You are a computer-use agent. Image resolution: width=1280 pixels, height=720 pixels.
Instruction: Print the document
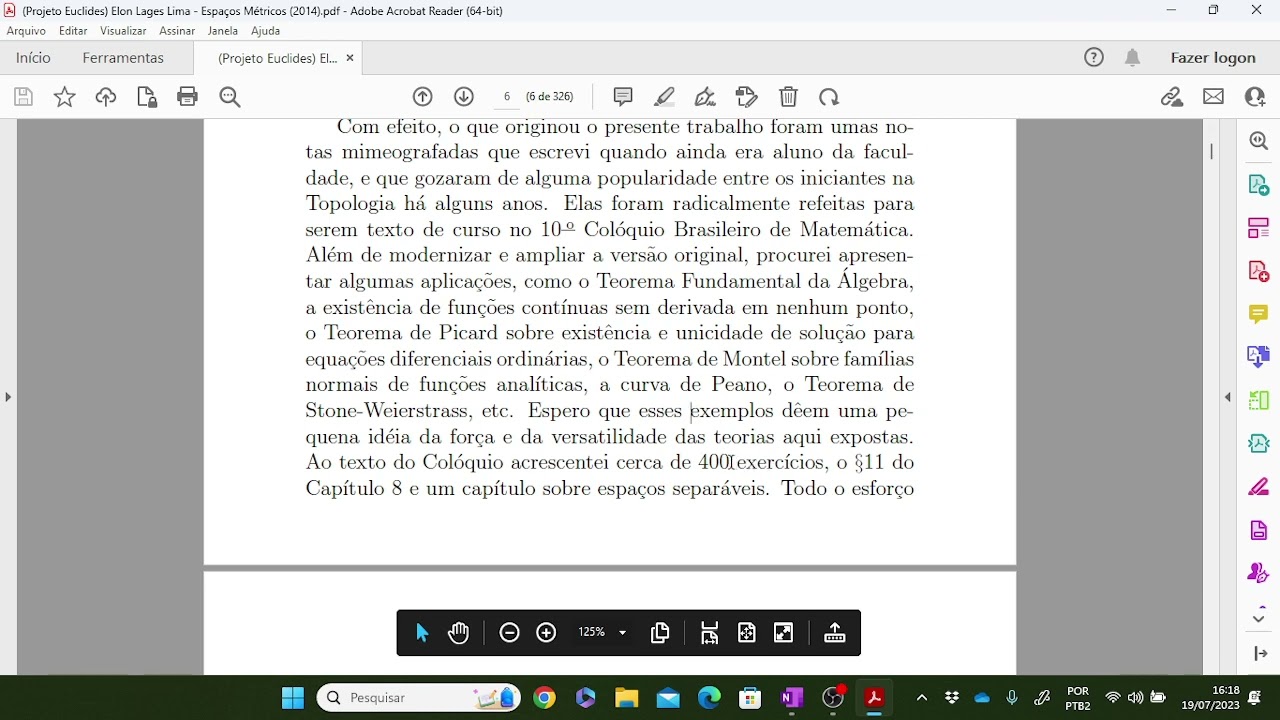pos(187,97)
